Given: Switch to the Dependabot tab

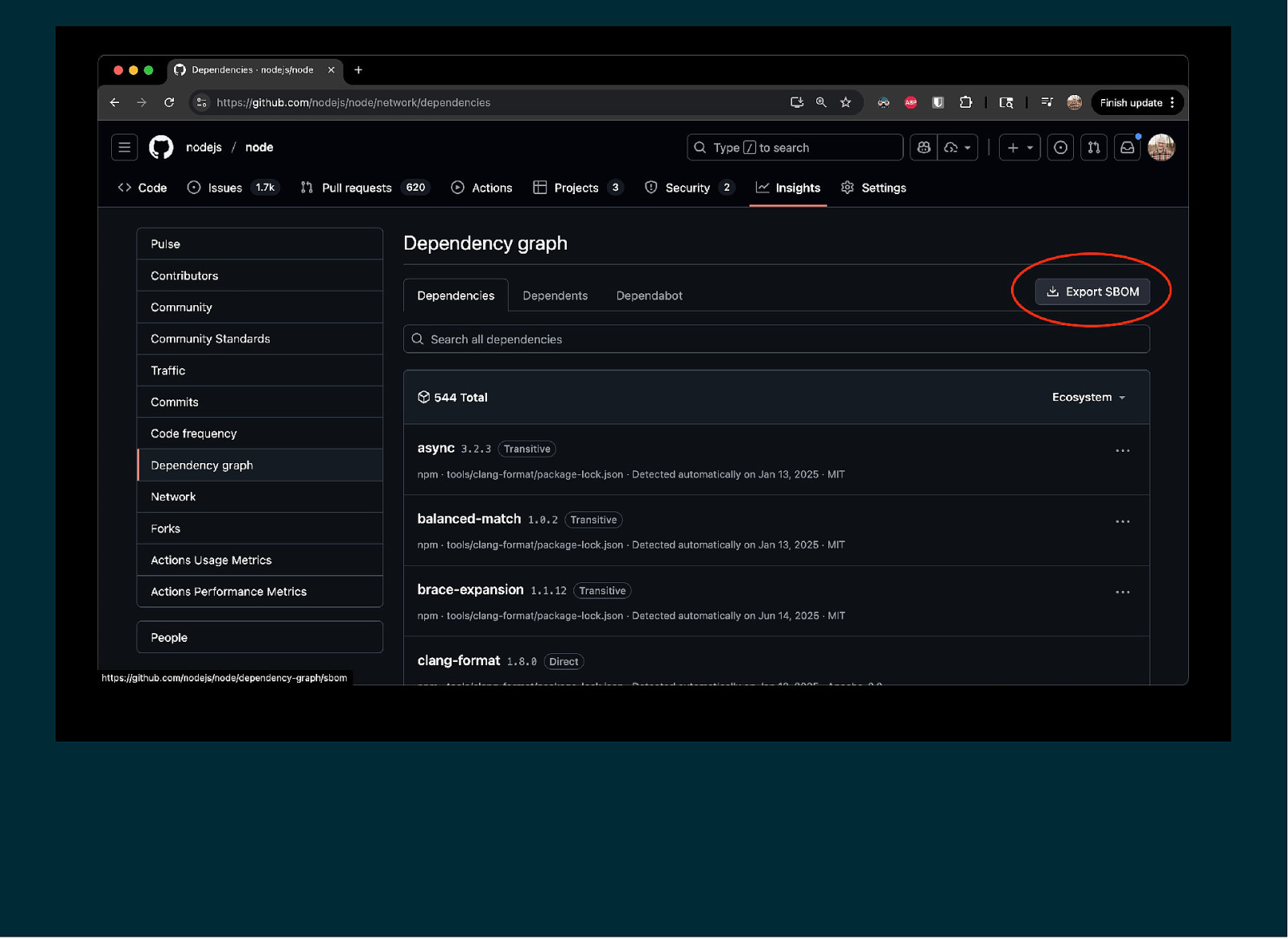Looking at the screenshot, I should point(649,296).
